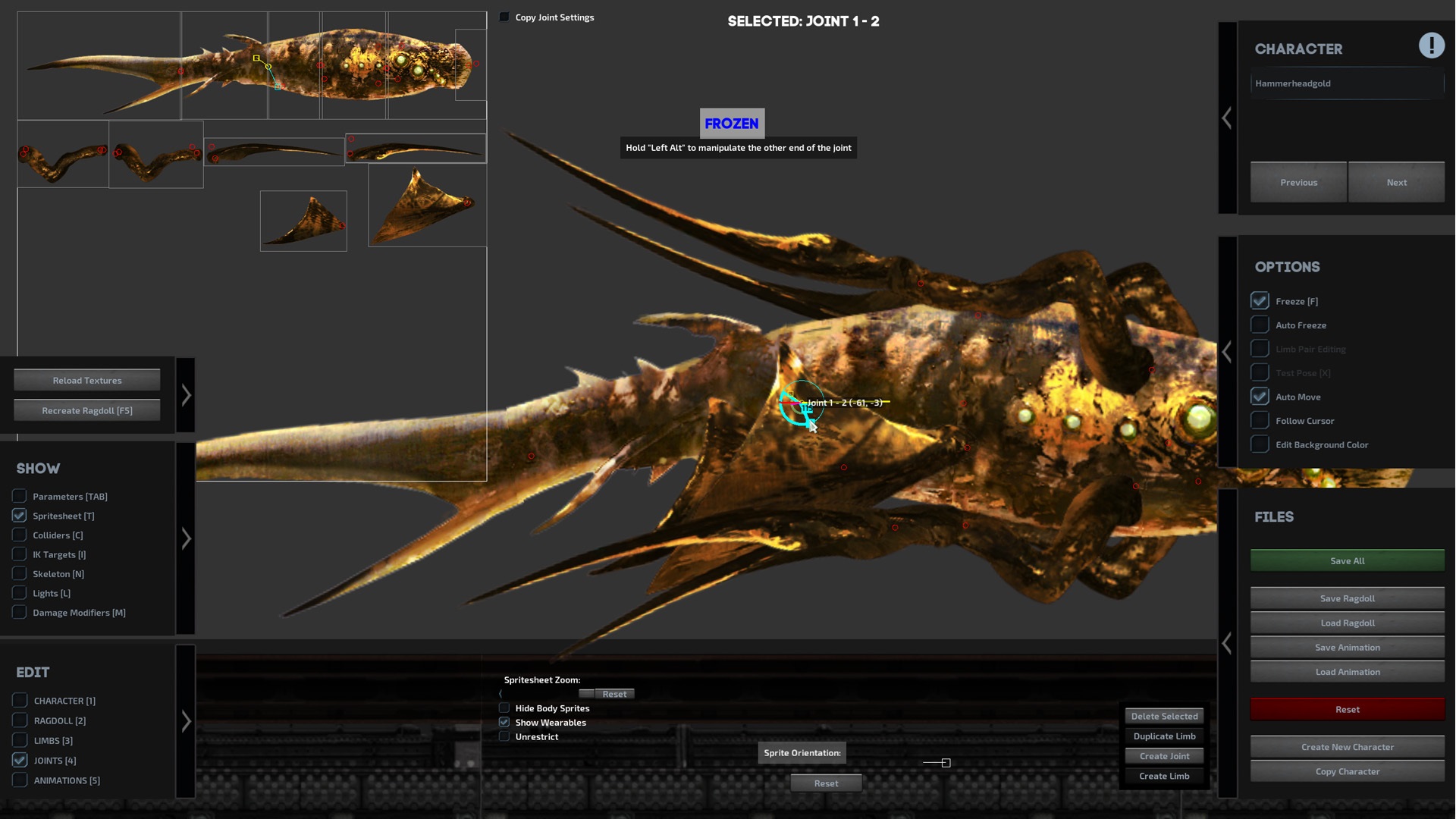This screenshot has height=819, width=1456.
Task: Expand the Show panel arrow
Action: point(186,539)
